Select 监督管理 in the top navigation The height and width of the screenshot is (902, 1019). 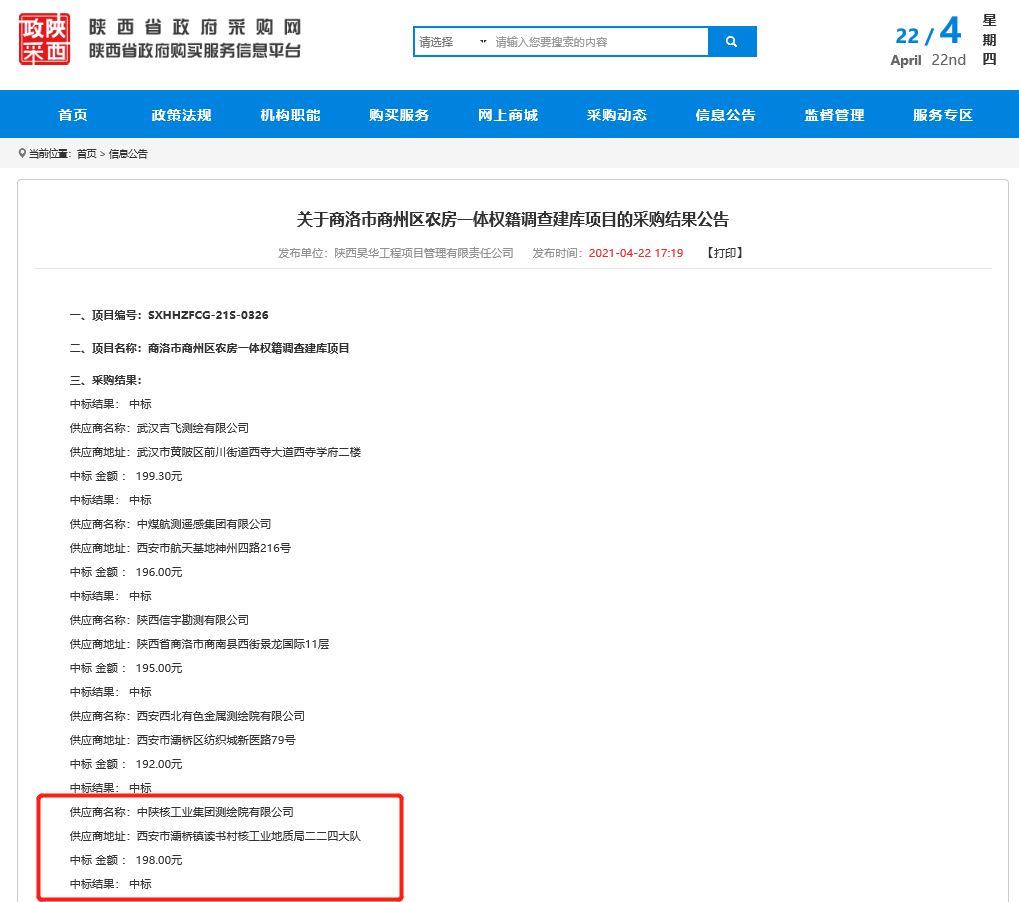pos(834,115)
